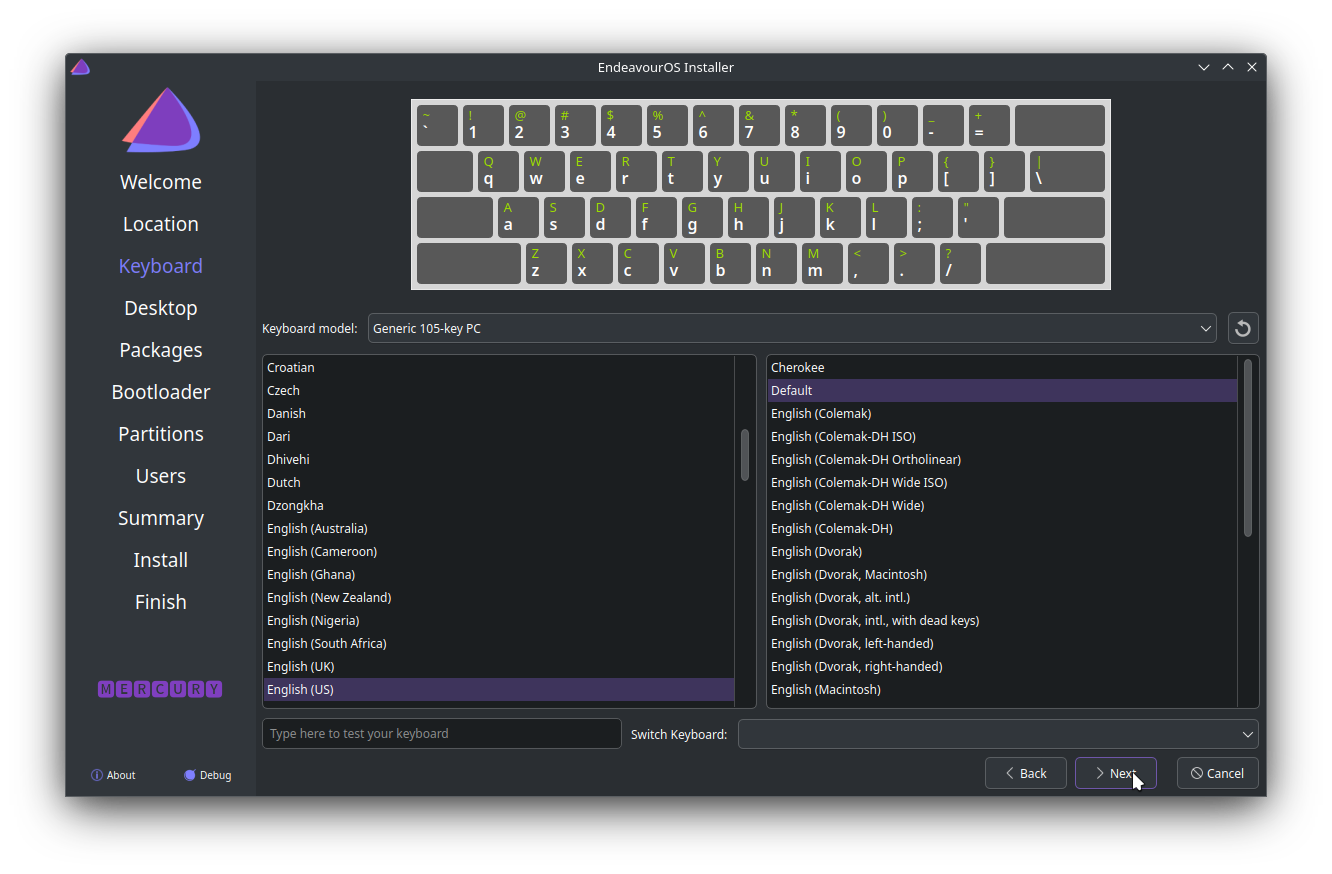This screenshot has height=874, width=1332.
Task: Select the English (Dvorak) variant
Action: click(1002, 551)
